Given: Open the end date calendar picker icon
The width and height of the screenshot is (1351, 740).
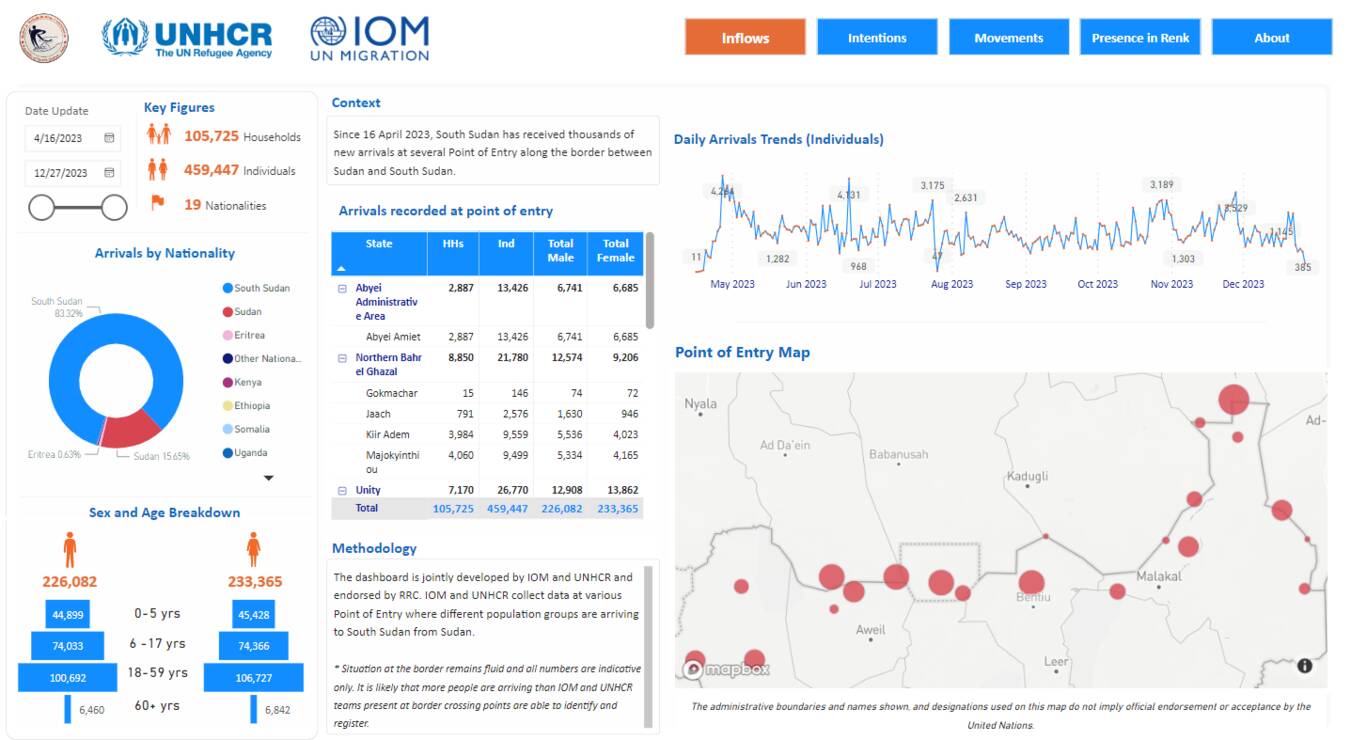Looking at the screenshot, I should (109, 173).
